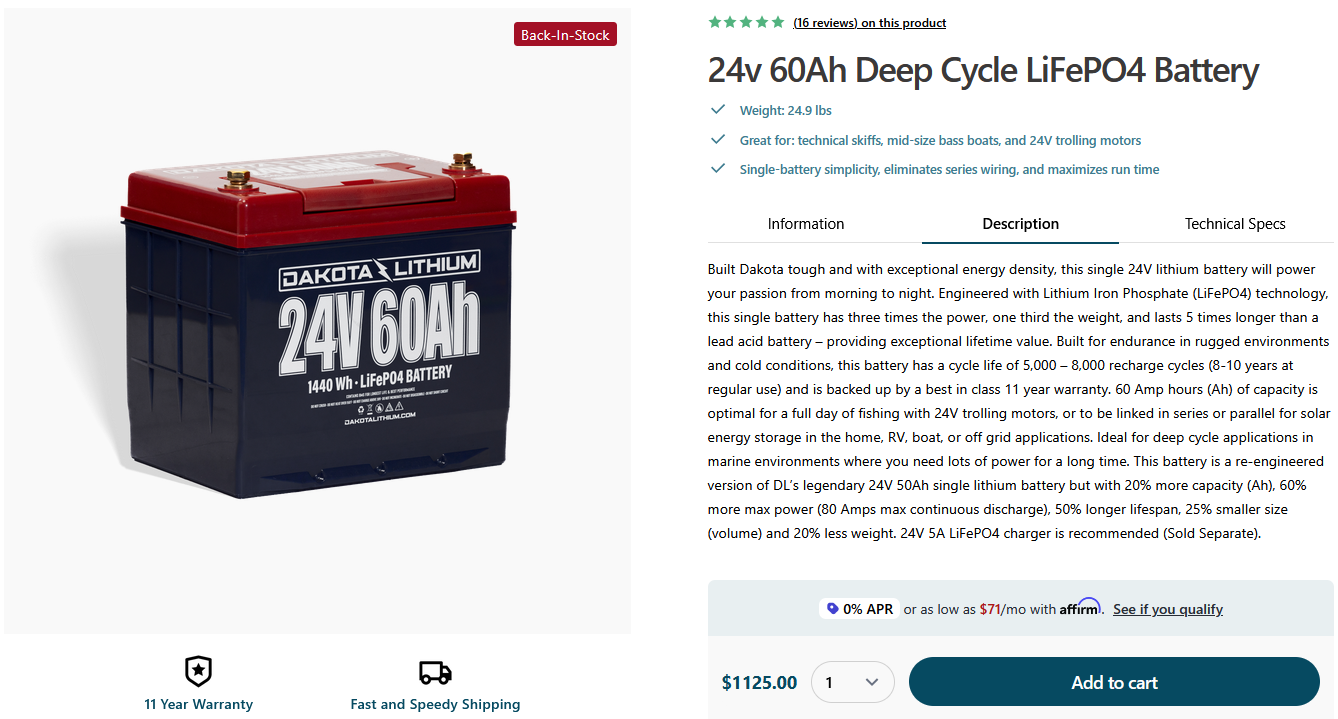Click the checkmark beside Single-battery simplicity

pos(717,169)
